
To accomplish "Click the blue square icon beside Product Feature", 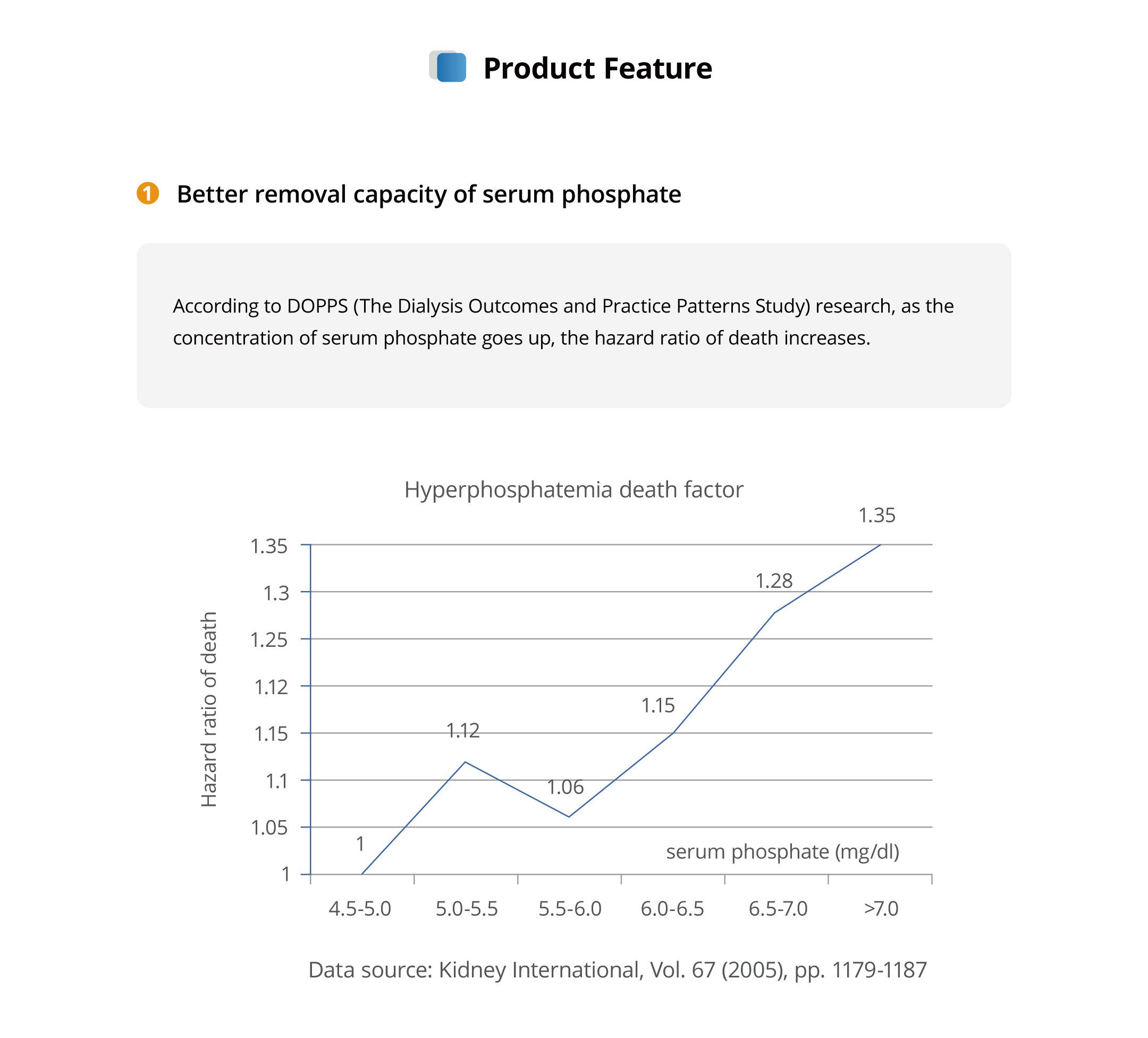I will point(451,67).
